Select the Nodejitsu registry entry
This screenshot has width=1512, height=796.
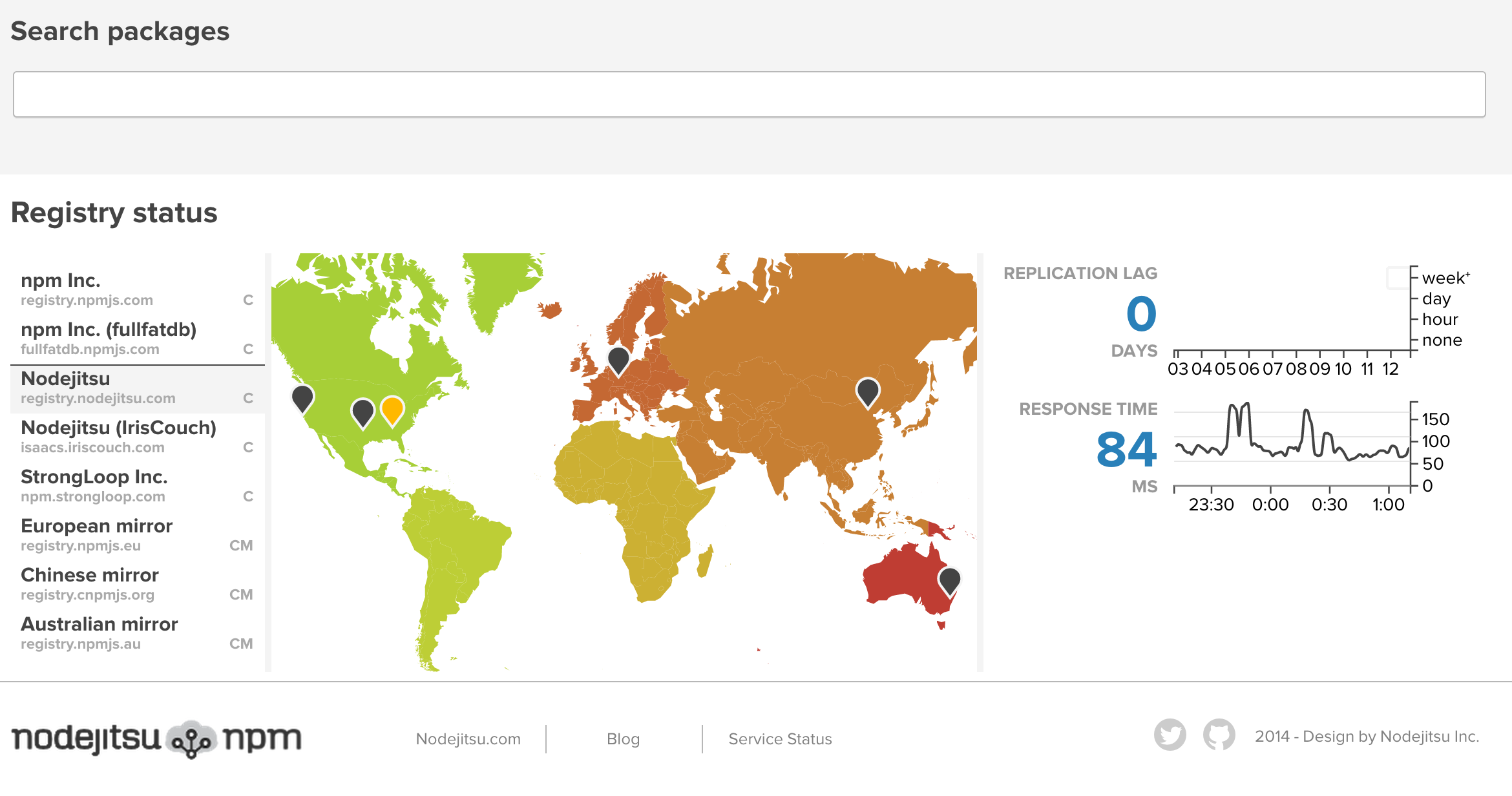click(x=138, y=388)
